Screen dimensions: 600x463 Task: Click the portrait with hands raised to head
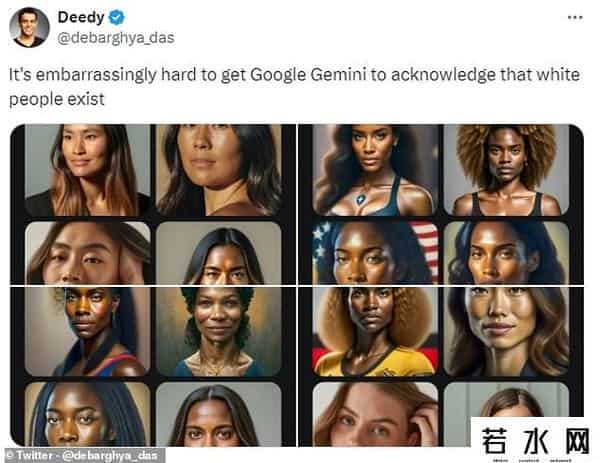click(x=87, y=252)
